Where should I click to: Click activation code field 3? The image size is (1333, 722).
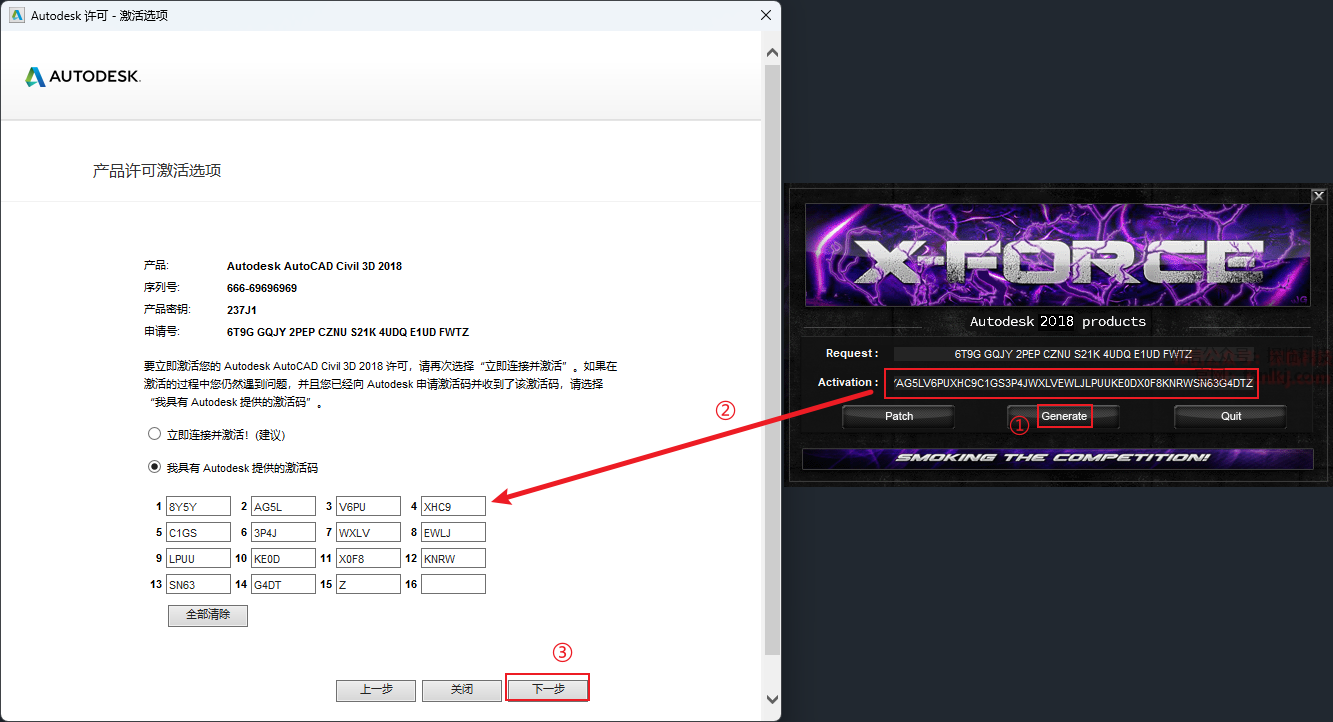[x=368, y=506]
